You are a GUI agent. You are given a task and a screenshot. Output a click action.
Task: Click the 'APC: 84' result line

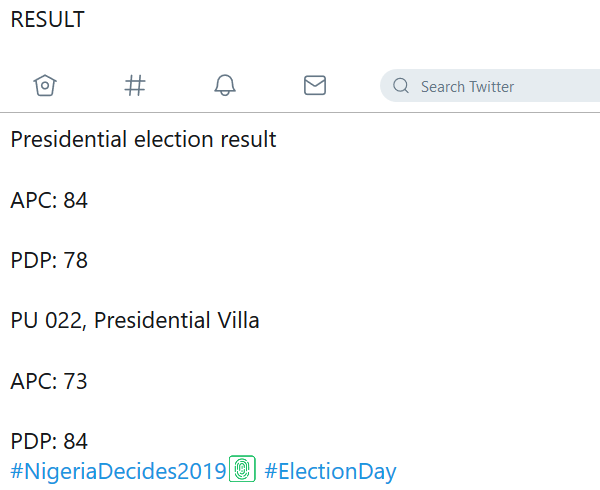coord(49,201)
